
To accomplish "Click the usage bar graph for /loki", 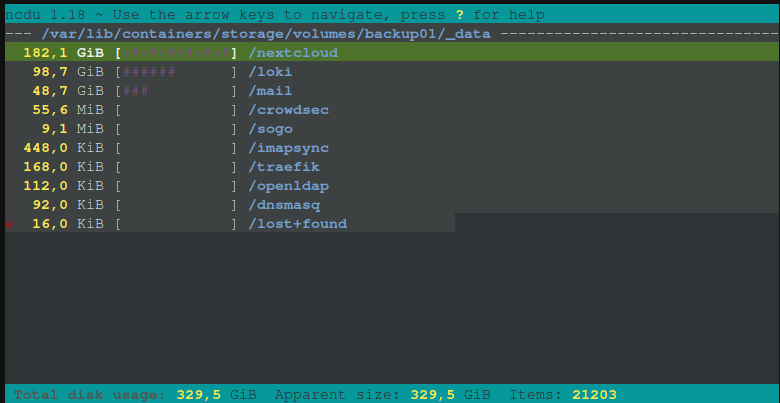I will coord(176,72).
